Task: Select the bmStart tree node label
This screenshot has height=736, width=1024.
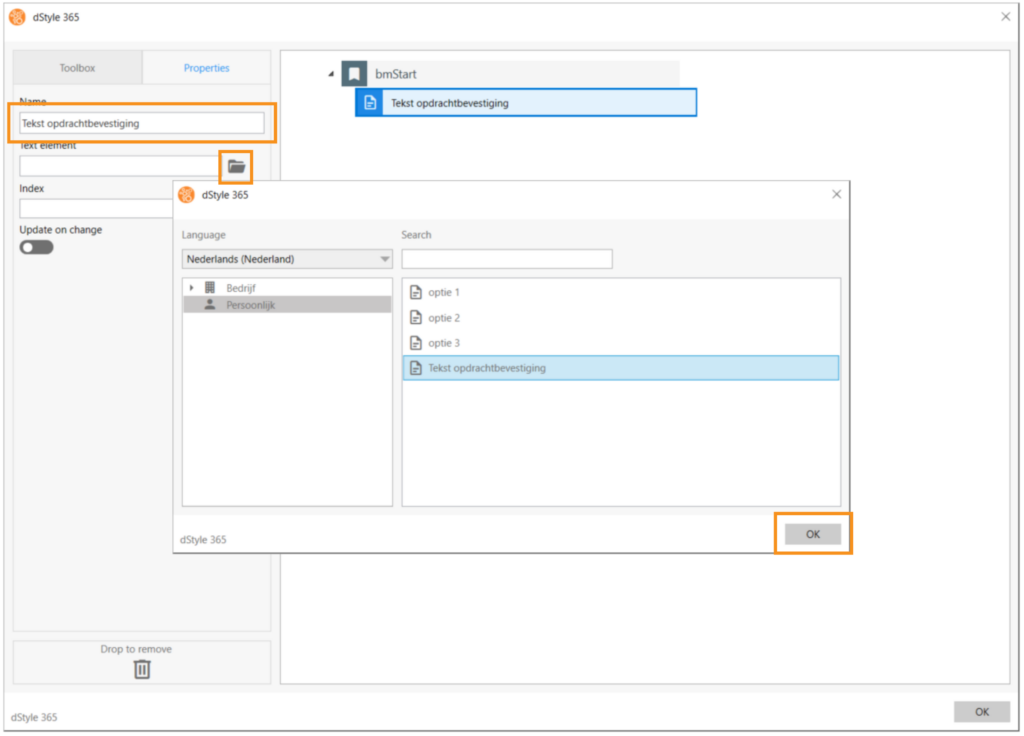Action: (396, 74)
